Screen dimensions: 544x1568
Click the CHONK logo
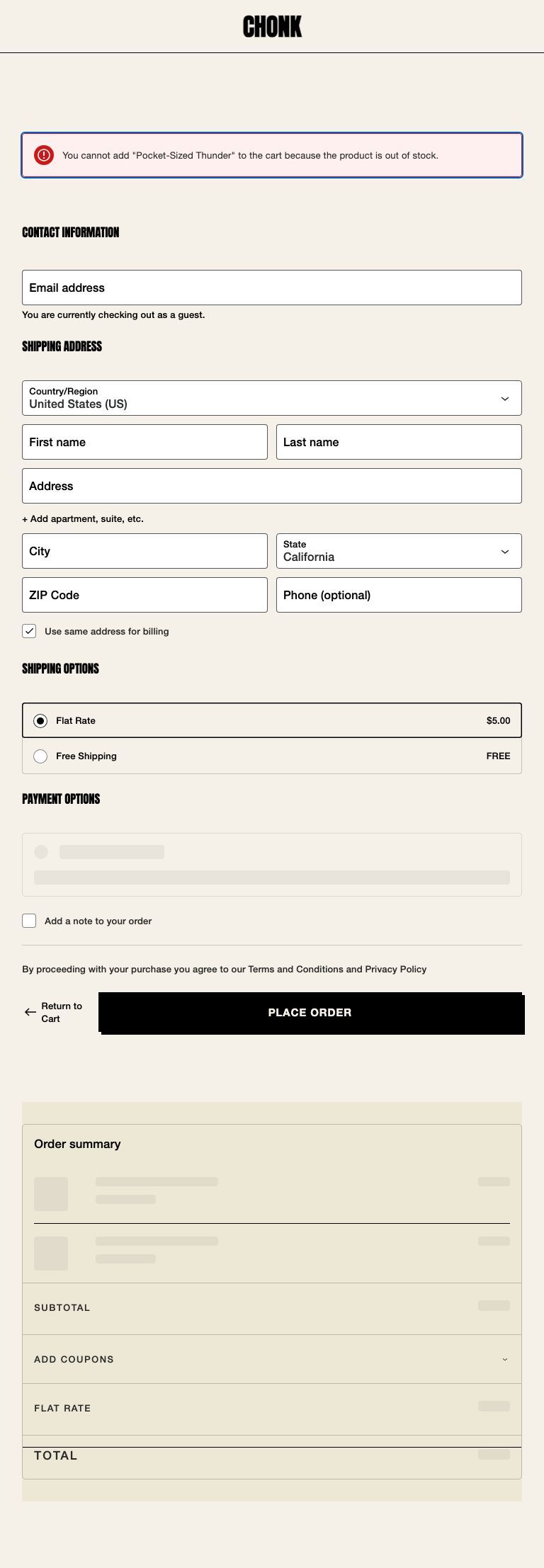tap(272, 27)
